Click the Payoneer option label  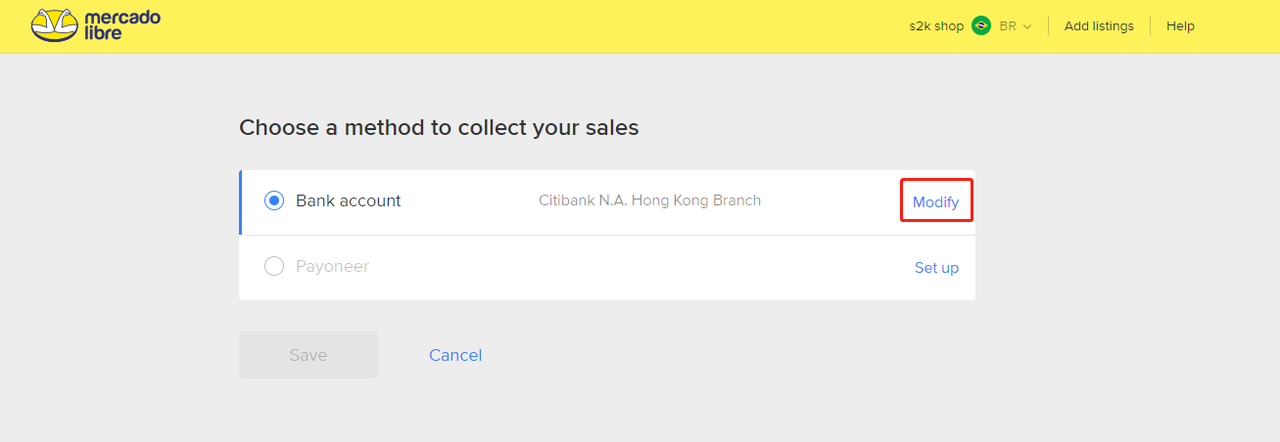pyautogui.click(x=332, y=267)
